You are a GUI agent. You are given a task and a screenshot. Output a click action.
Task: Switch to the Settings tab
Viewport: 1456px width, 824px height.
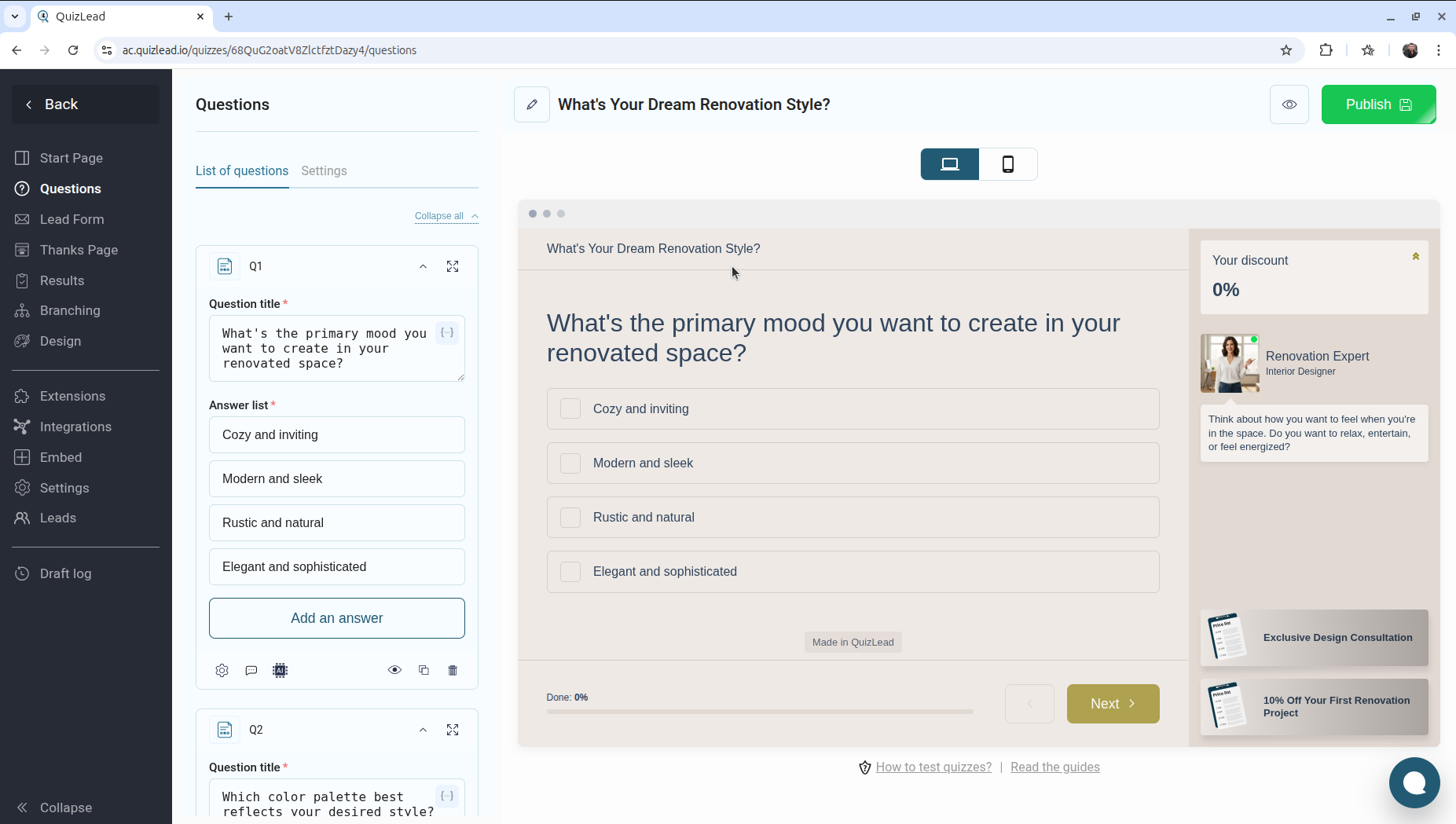[x=324, y=170]
